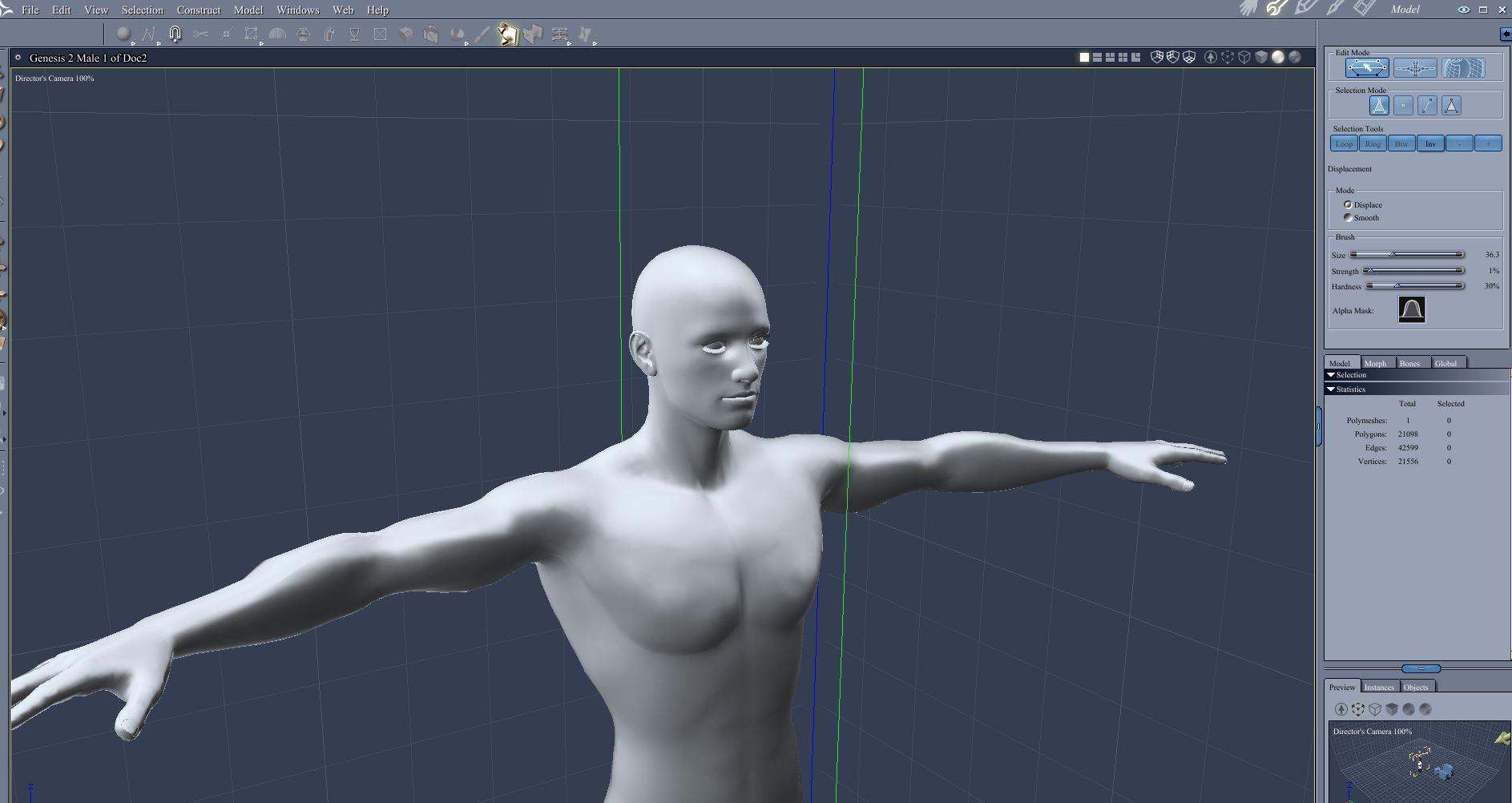The image size is (1512, 803).
Task: Toggle the circle marker beside Genesis 2 Male title
Action: coord(18,58)
